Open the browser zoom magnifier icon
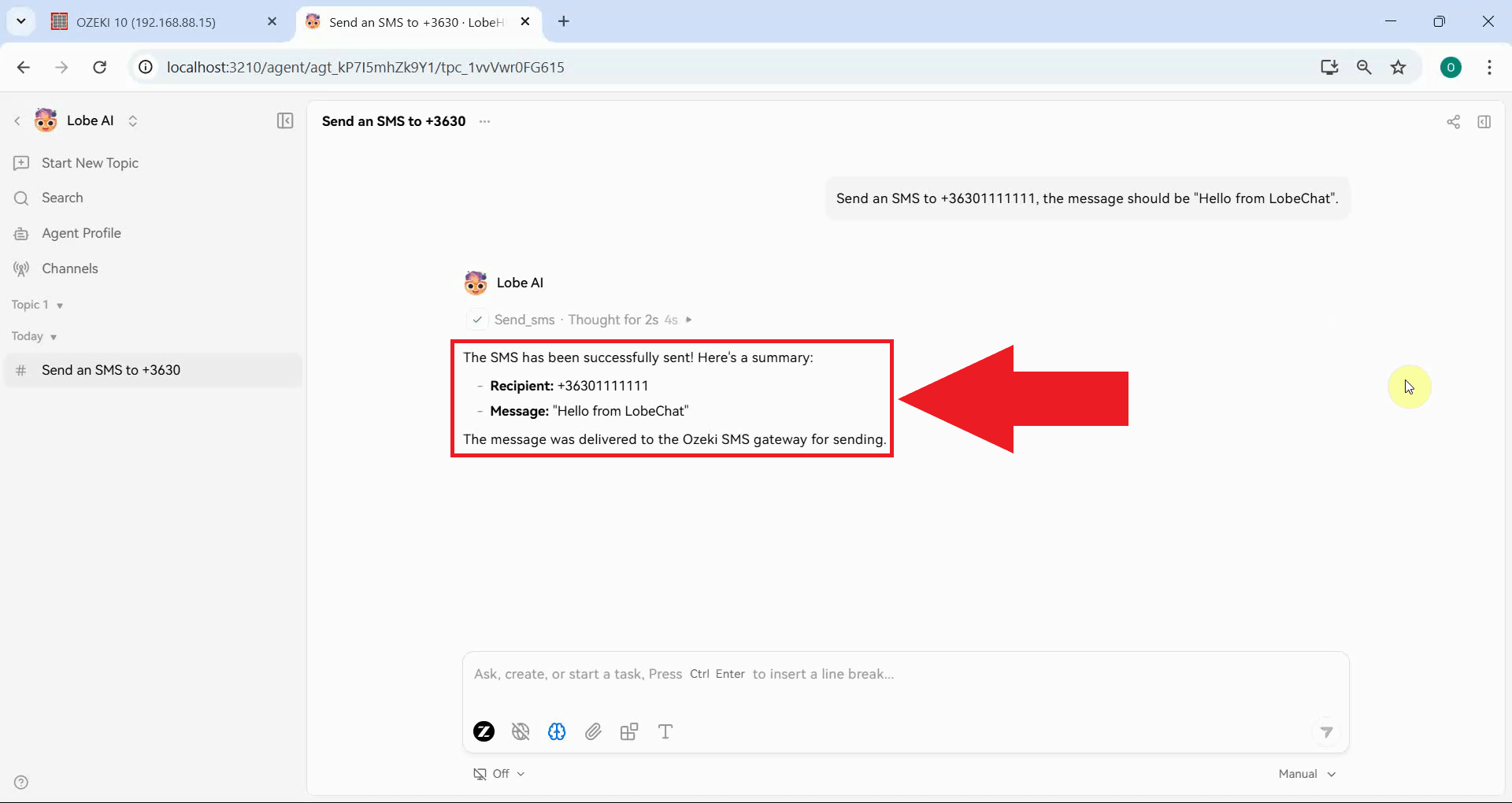This screenshot has height=803, width=1512. [1364, 67]
